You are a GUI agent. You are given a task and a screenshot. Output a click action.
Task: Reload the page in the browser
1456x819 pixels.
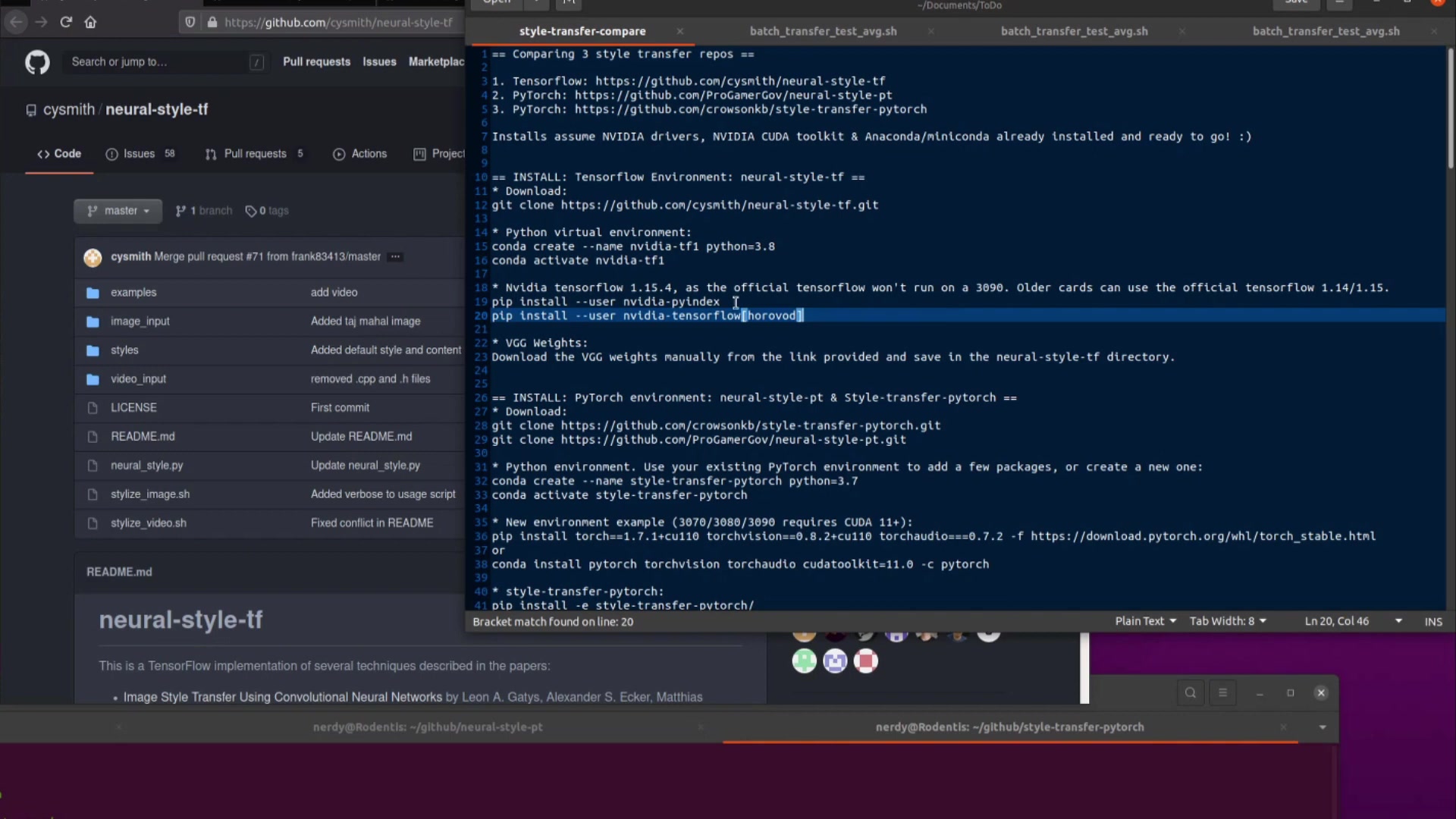[x=66, y=22]
